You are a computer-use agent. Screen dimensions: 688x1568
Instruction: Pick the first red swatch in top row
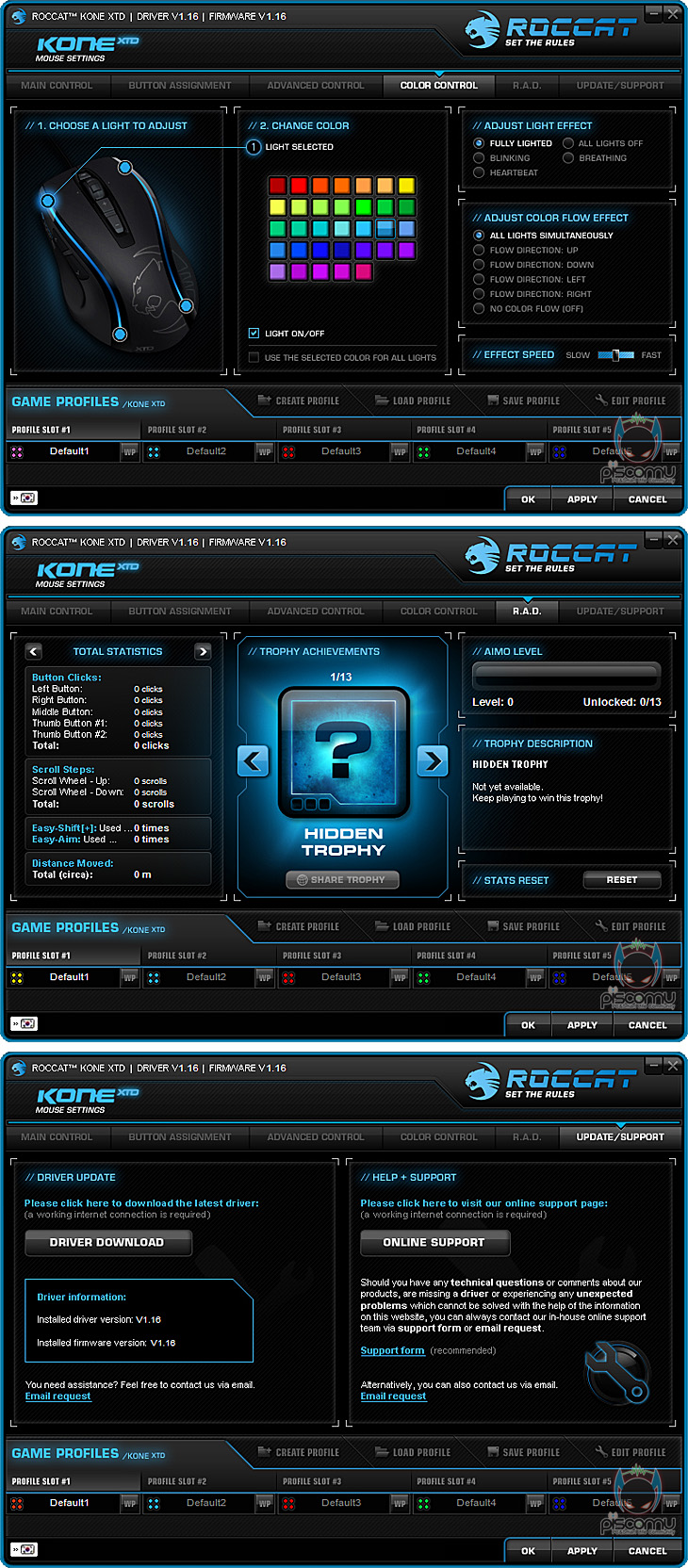(x=277, y=186)
